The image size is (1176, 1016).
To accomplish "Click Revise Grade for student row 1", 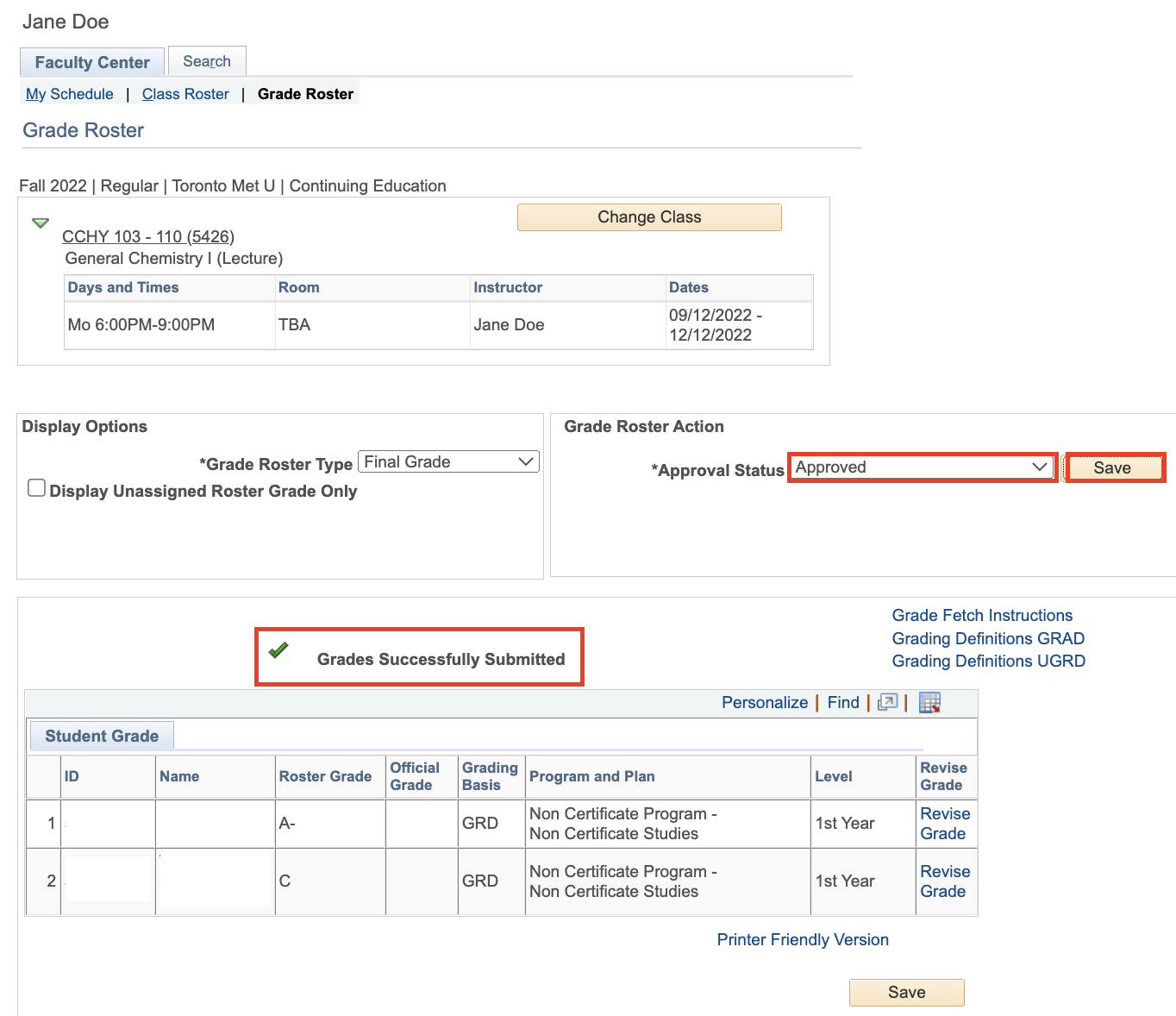I will [944, 824].
